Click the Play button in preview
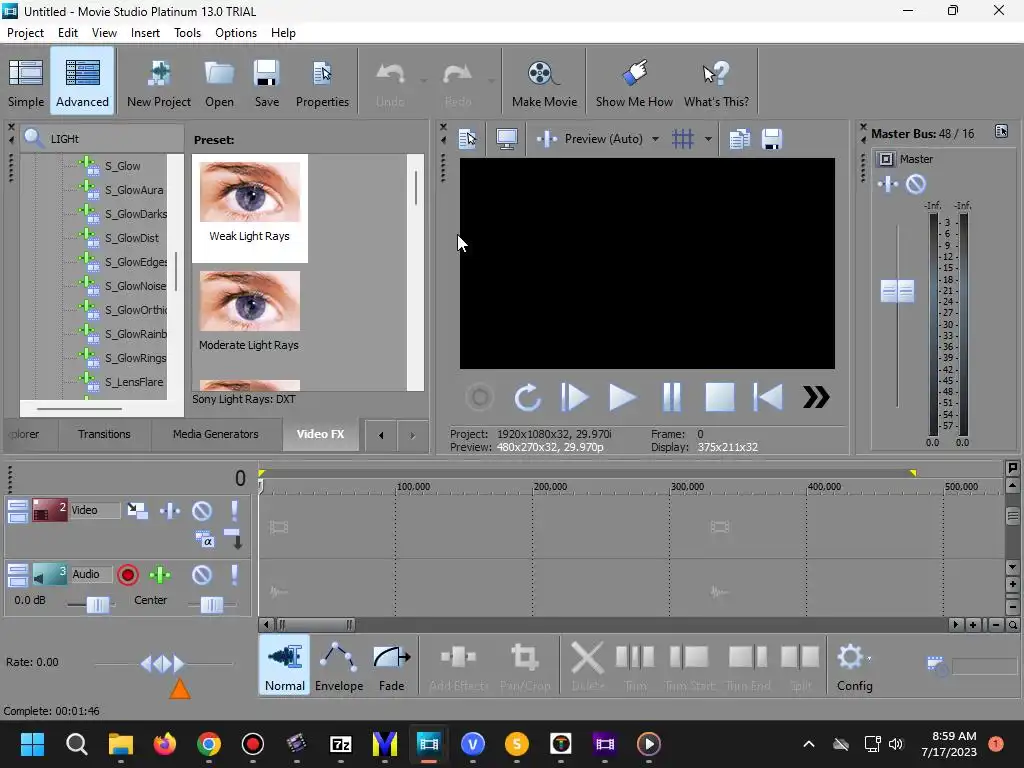 [622, 397]
